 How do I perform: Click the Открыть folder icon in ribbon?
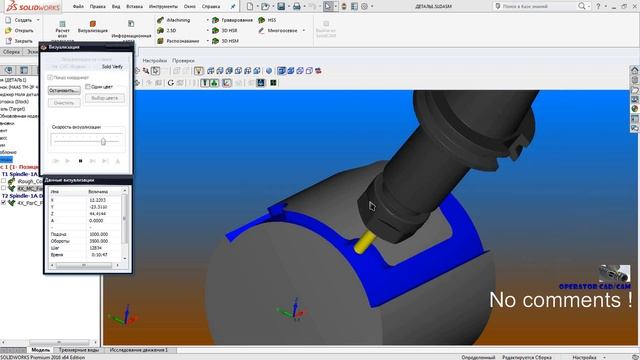(x=8, y=30)
